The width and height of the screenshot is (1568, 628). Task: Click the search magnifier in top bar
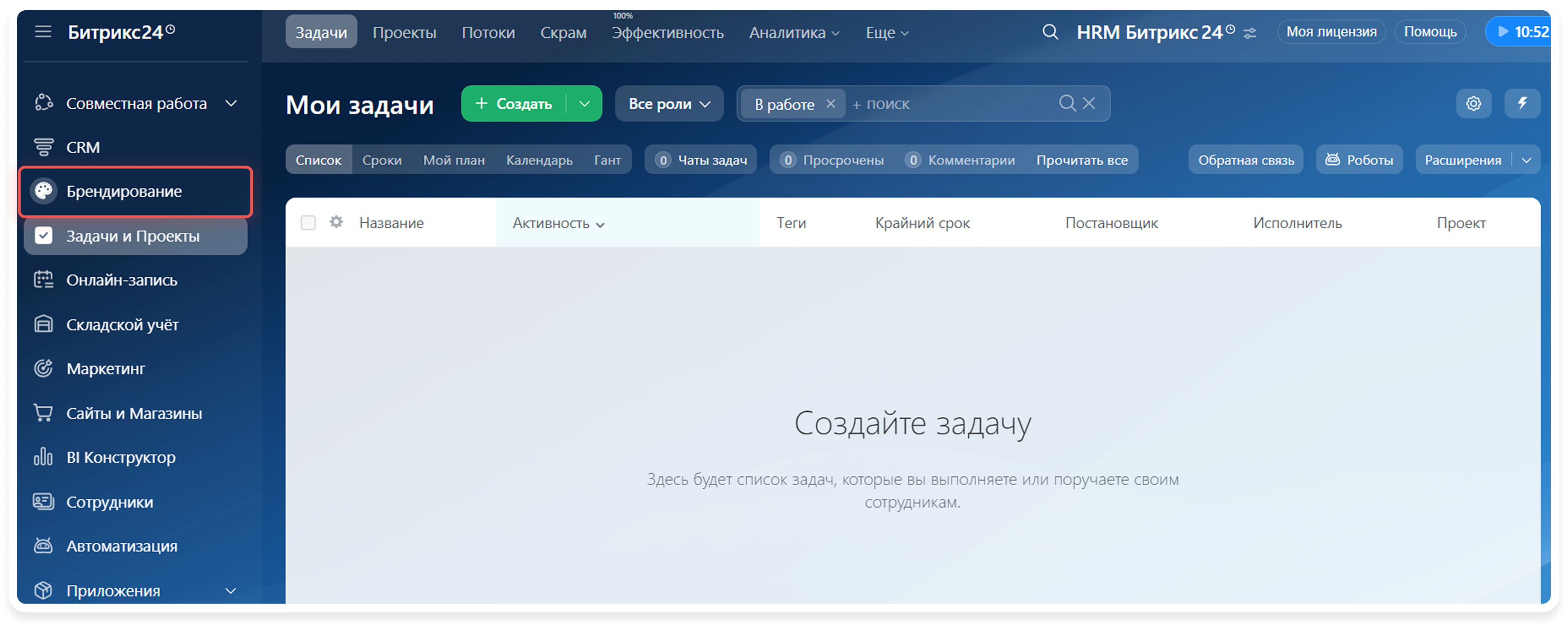[1050, 32]
